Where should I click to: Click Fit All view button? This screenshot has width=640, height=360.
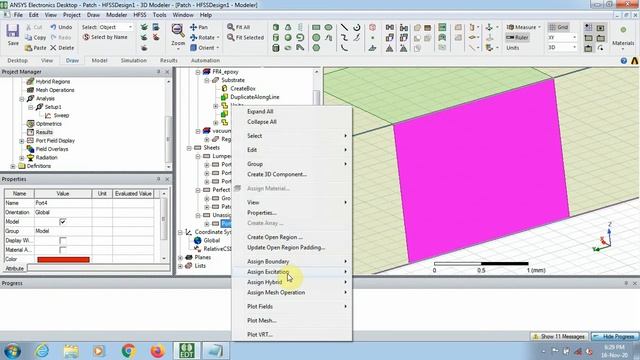coord(238,27)
